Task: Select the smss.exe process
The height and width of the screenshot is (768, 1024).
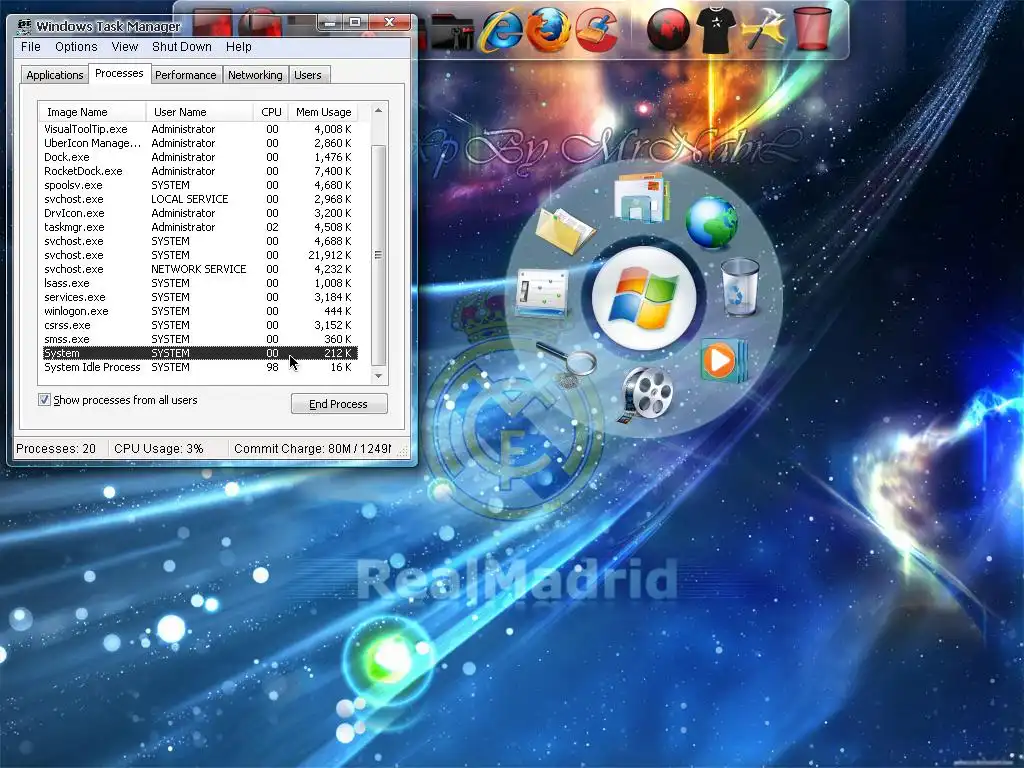Action: [199, 340]
